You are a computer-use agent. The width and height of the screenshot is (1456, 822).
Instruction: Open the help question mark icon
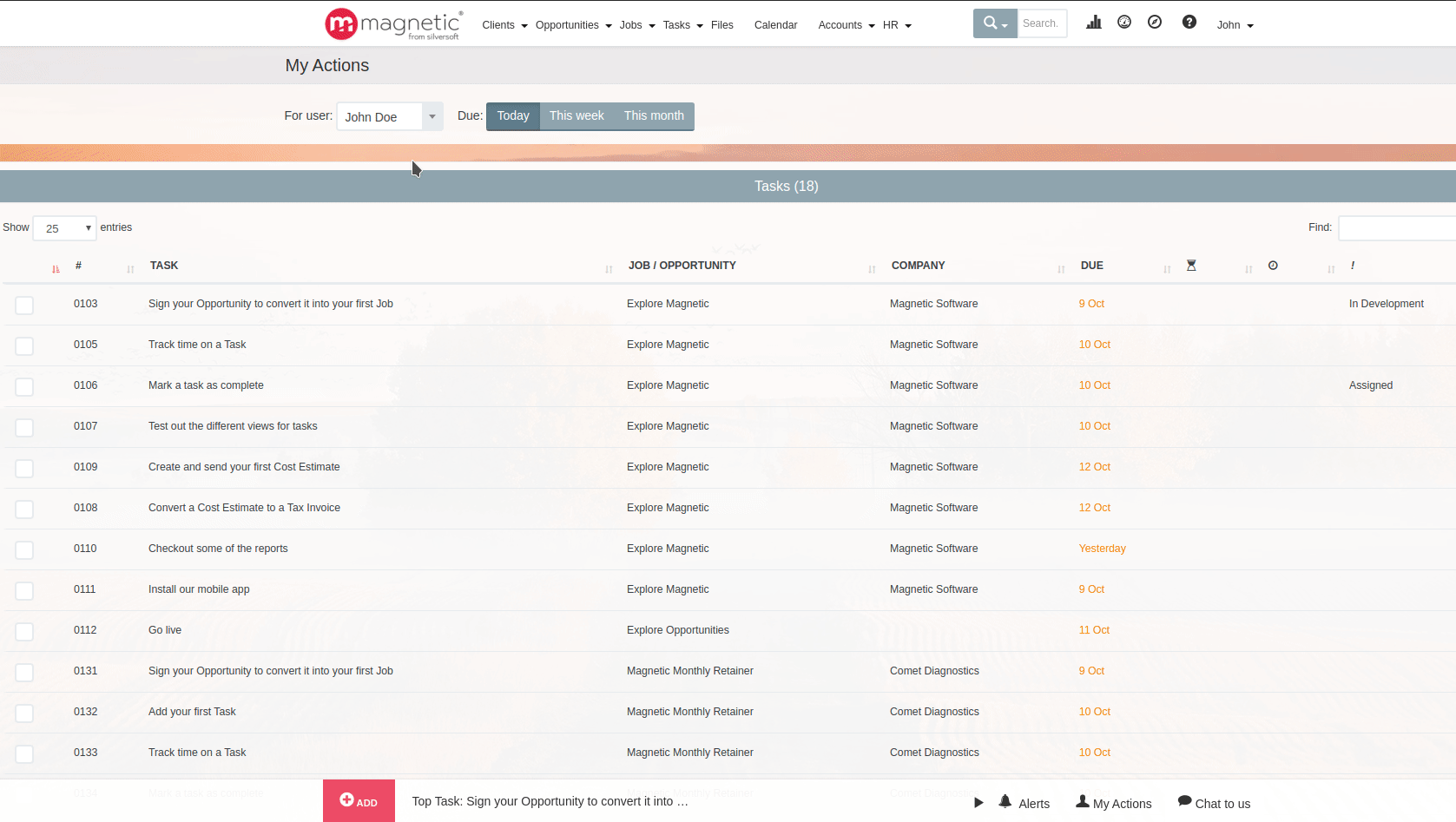tap(1189, 23)
